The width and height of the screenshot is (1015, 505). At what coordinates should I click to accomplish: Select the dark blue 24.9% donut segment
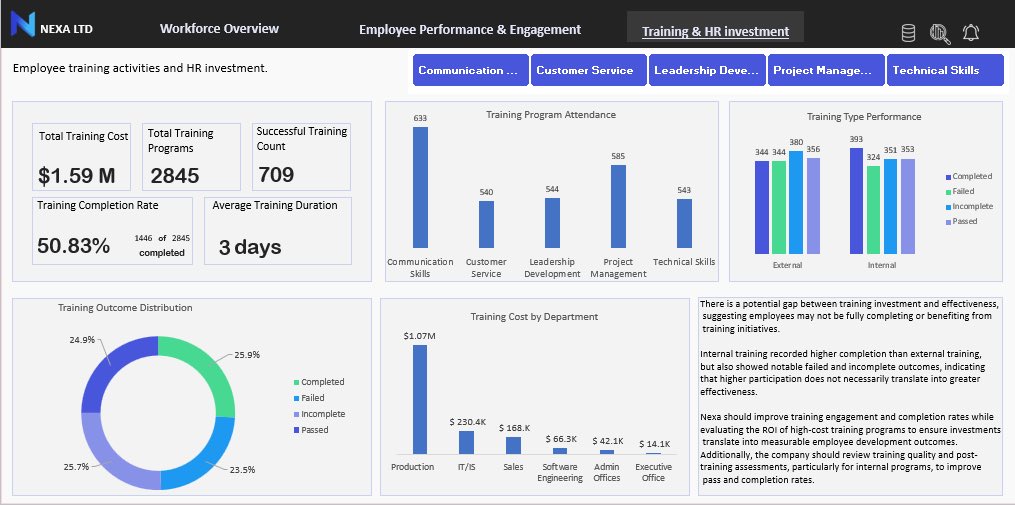click(x=111, y=366)
